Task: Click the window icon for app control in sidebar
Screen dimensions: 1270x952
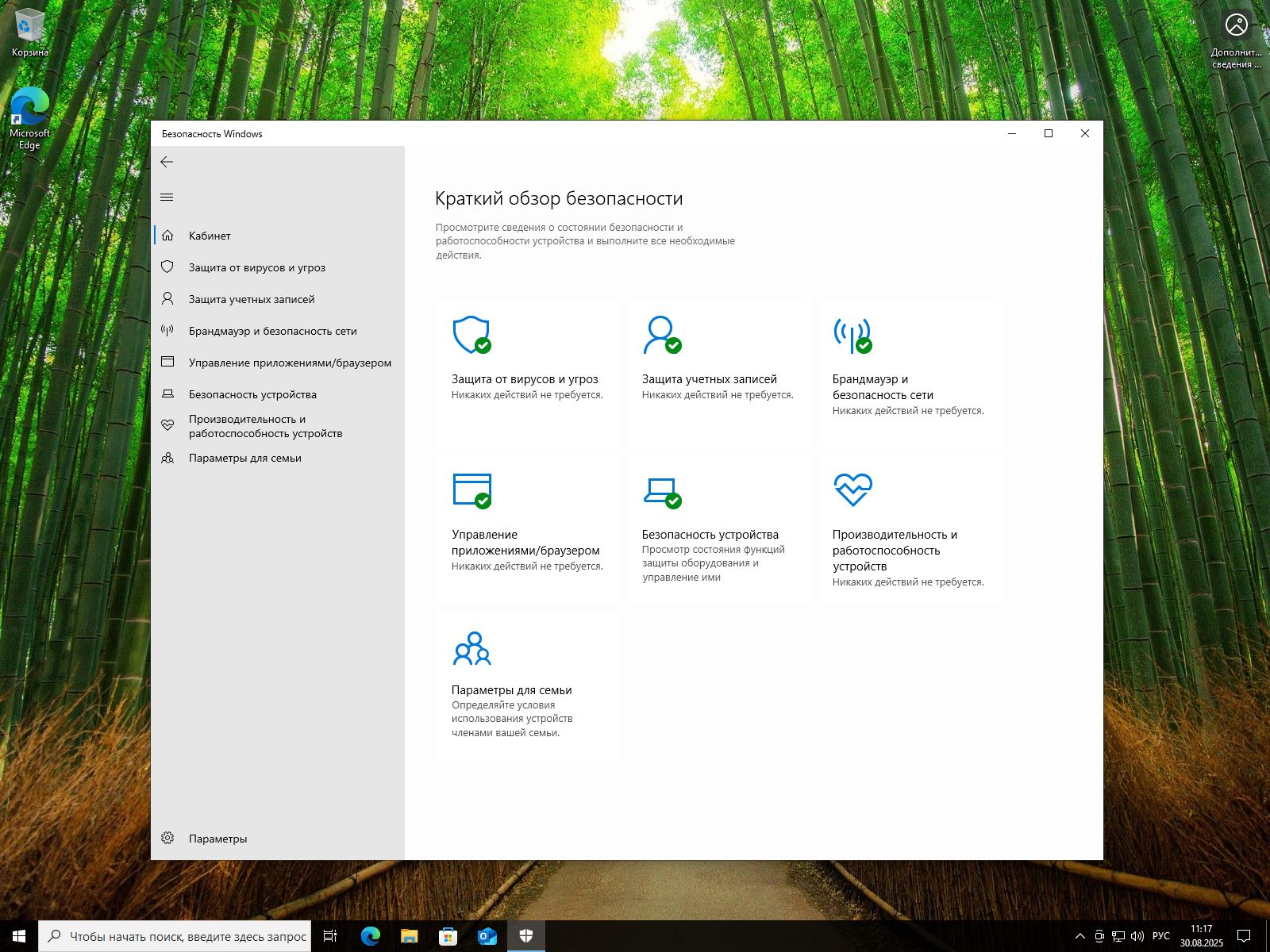Action: (x=167, y=362)
